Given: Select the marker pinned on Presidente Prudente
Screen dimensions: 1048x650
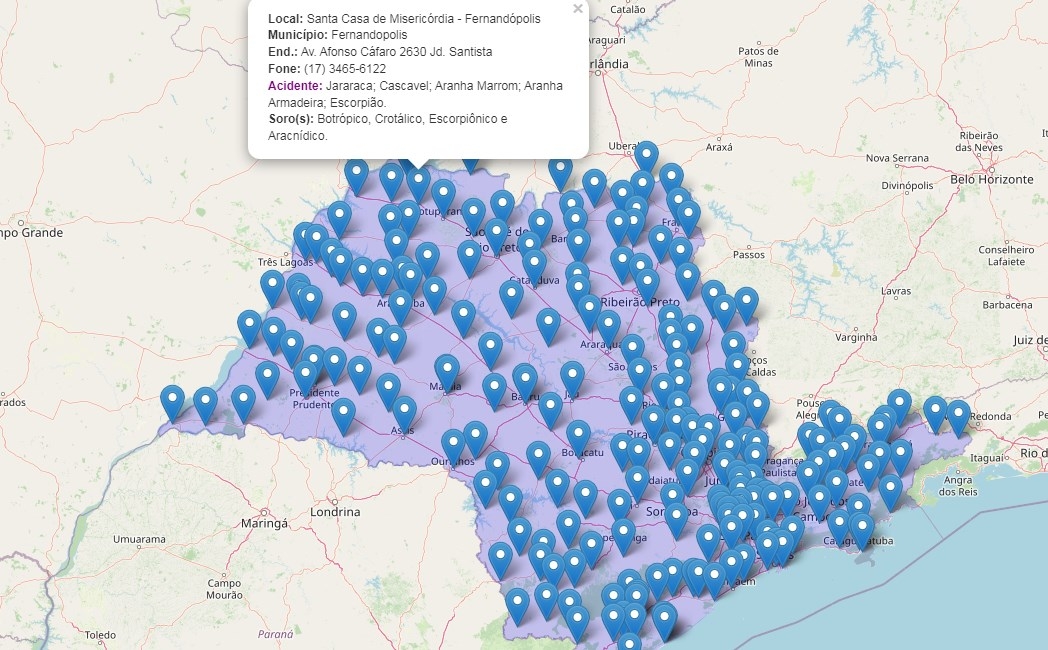Looking at the screenshot, I should 306,376.
